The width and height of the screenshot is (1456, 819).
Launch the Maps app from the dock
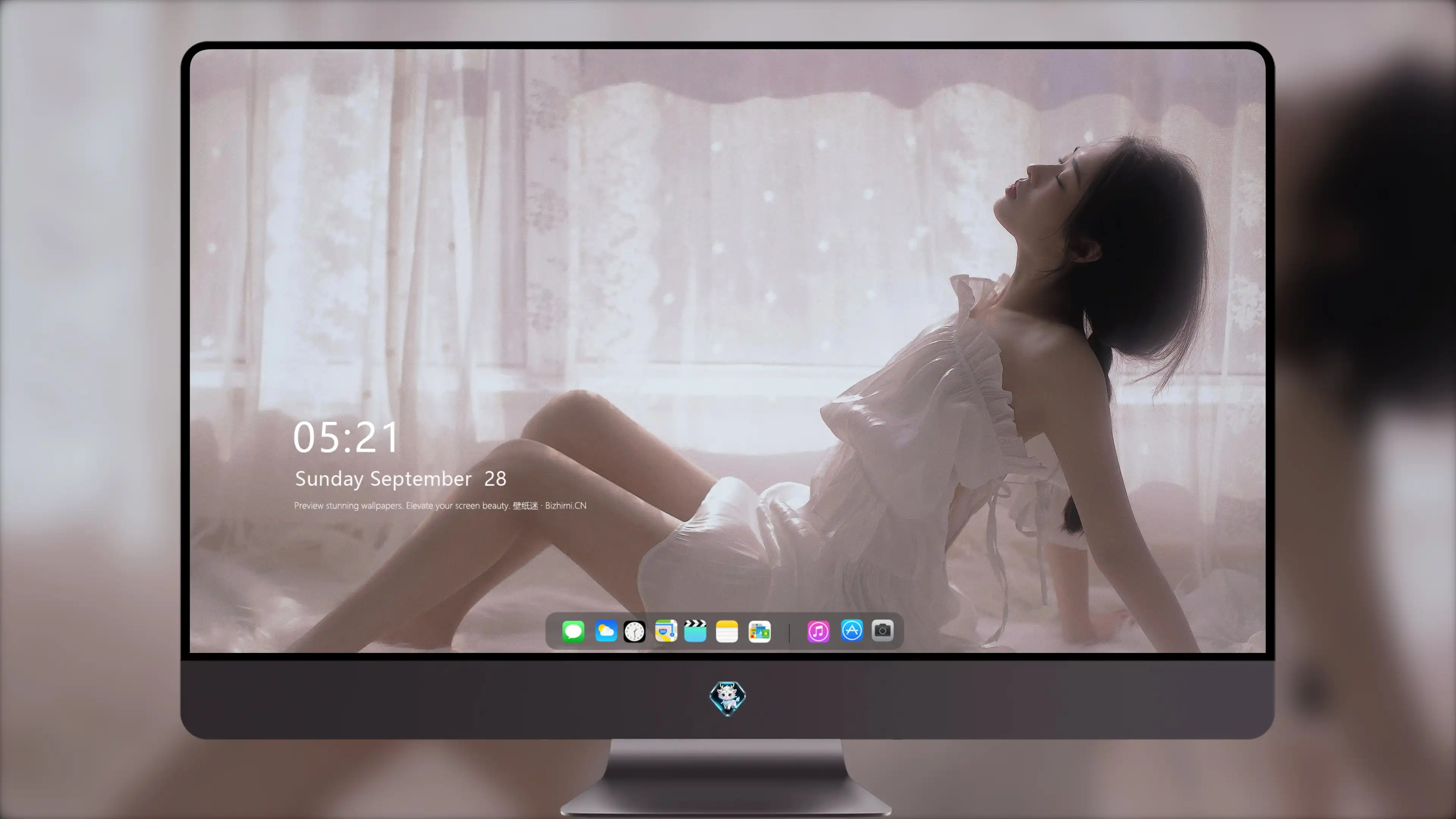point(666,631)
